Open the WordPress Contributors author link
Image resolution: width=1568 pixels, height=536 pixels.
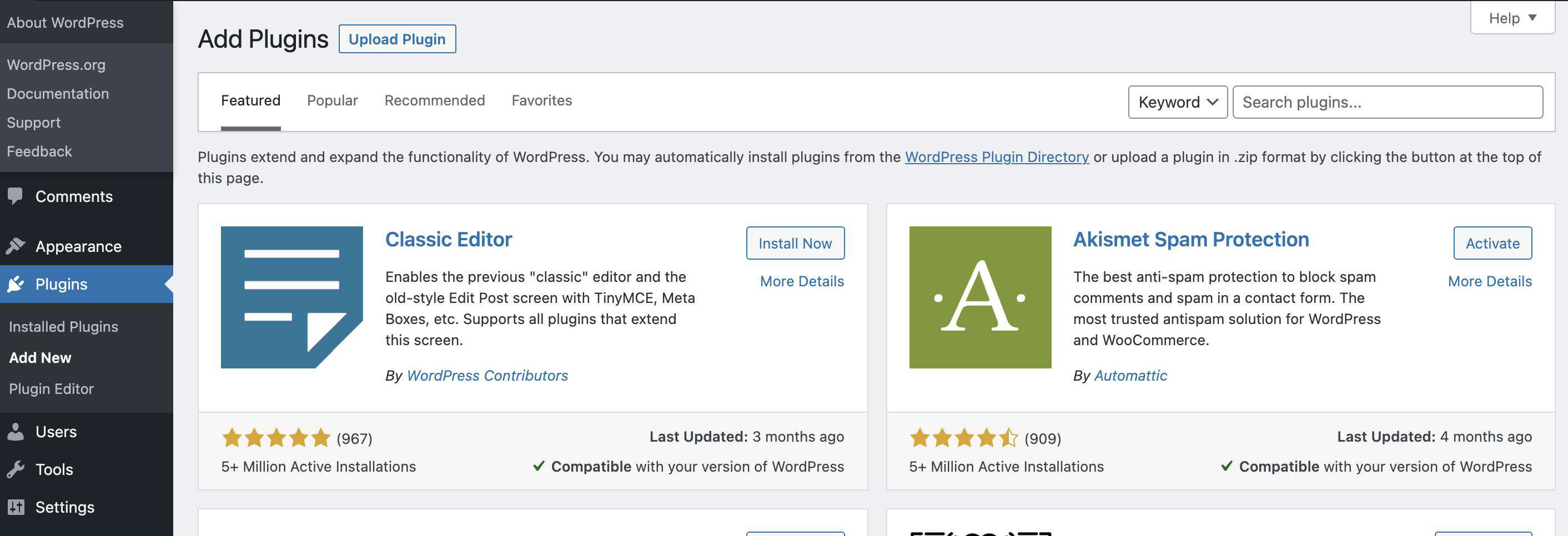click(x=487, y=376)
